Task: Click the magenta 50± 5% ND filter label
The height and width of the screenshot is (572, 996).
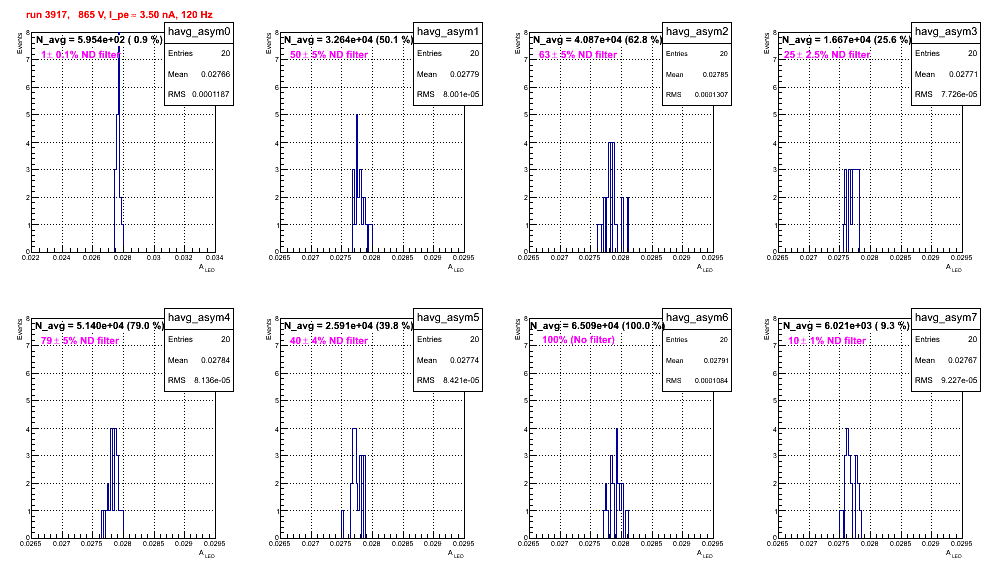Action: (329, 55)
